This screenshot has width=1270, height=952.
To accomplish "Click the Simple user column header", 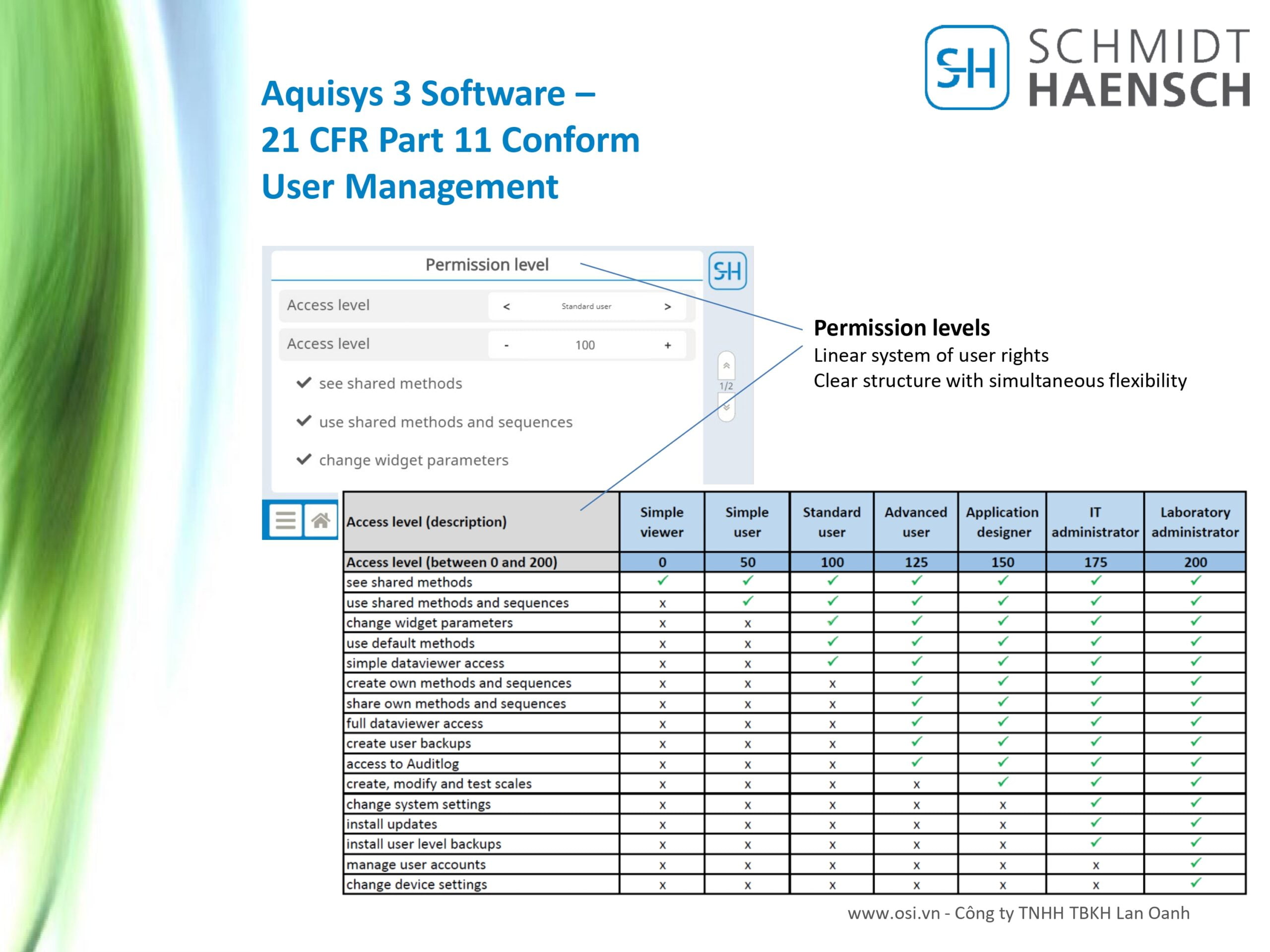I will point(747,522).
